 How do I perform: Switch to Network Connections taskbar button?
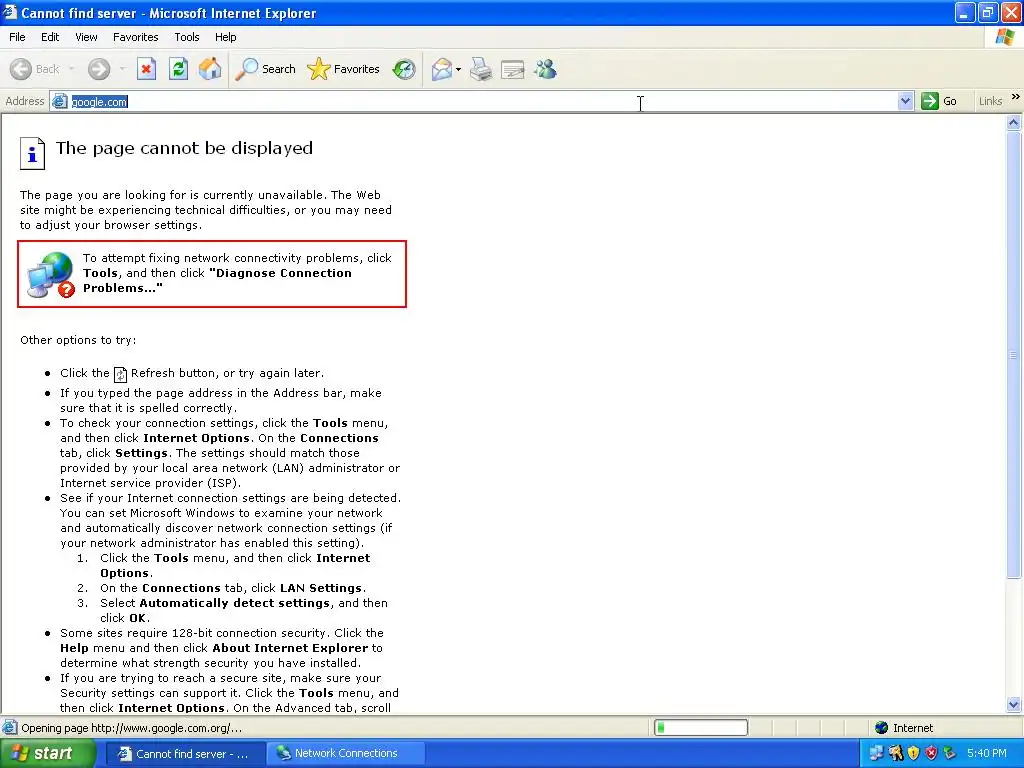tap(345, 754)
